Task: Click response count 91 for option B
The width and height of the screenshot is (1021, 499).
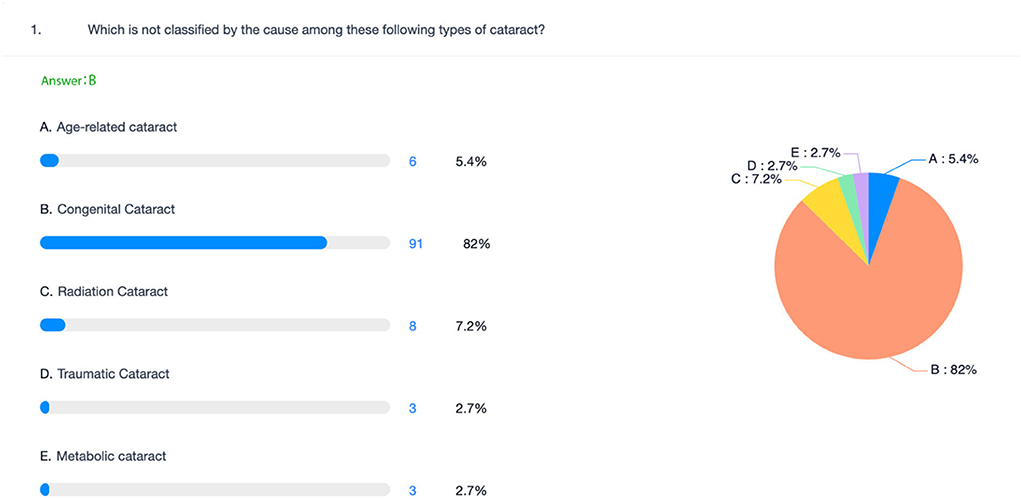Action: tap(416, 244)
